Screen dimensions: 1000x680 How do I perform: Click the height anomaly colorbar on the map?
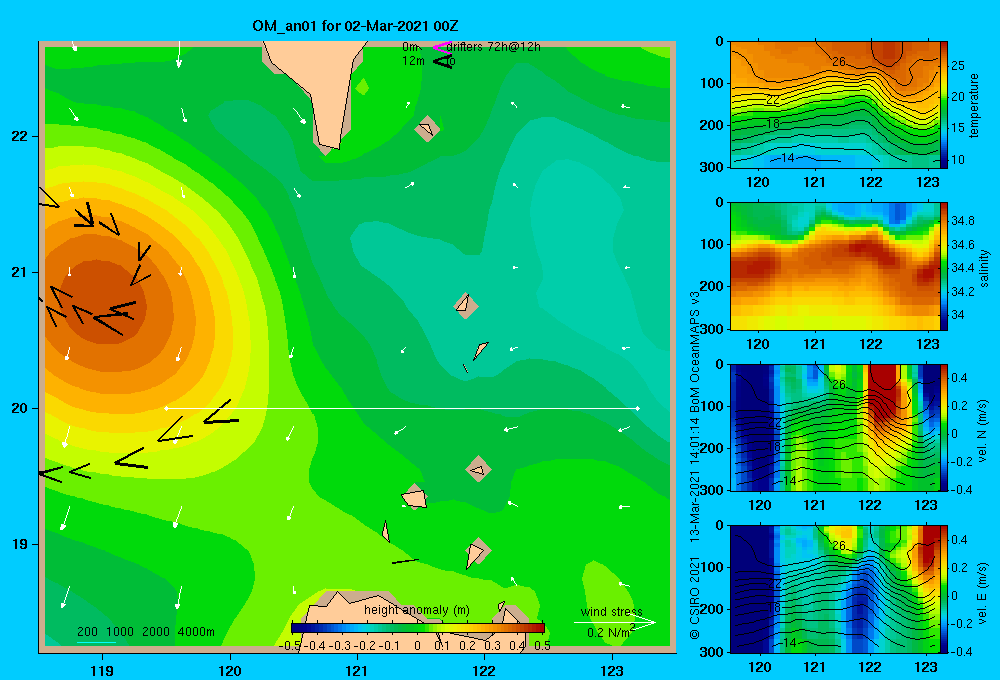coord(418,628)
